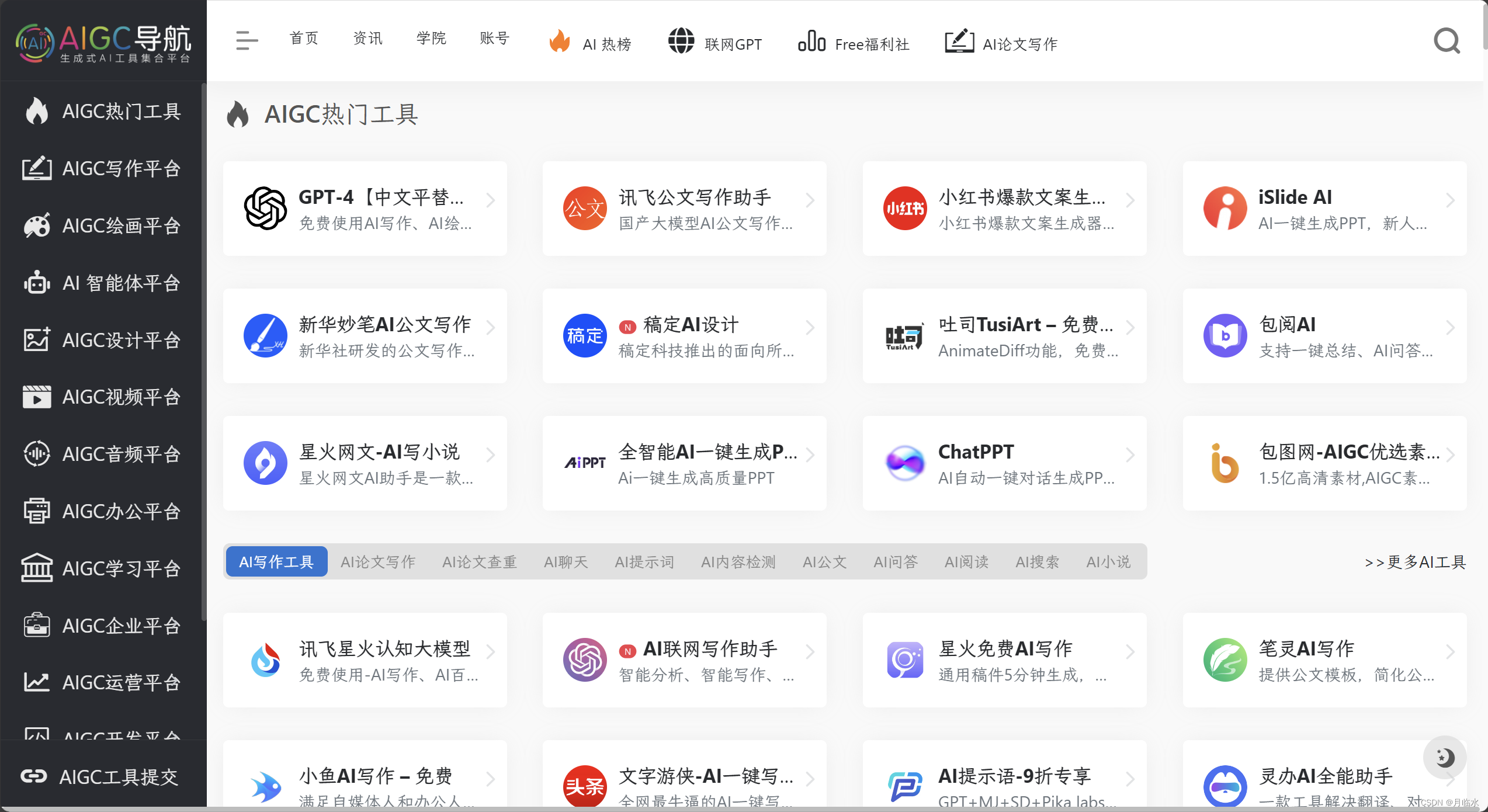Screen dimensions: 1488x812
Task: Expand the ChatPPT card chevron
Action: tap(1130, 455)
